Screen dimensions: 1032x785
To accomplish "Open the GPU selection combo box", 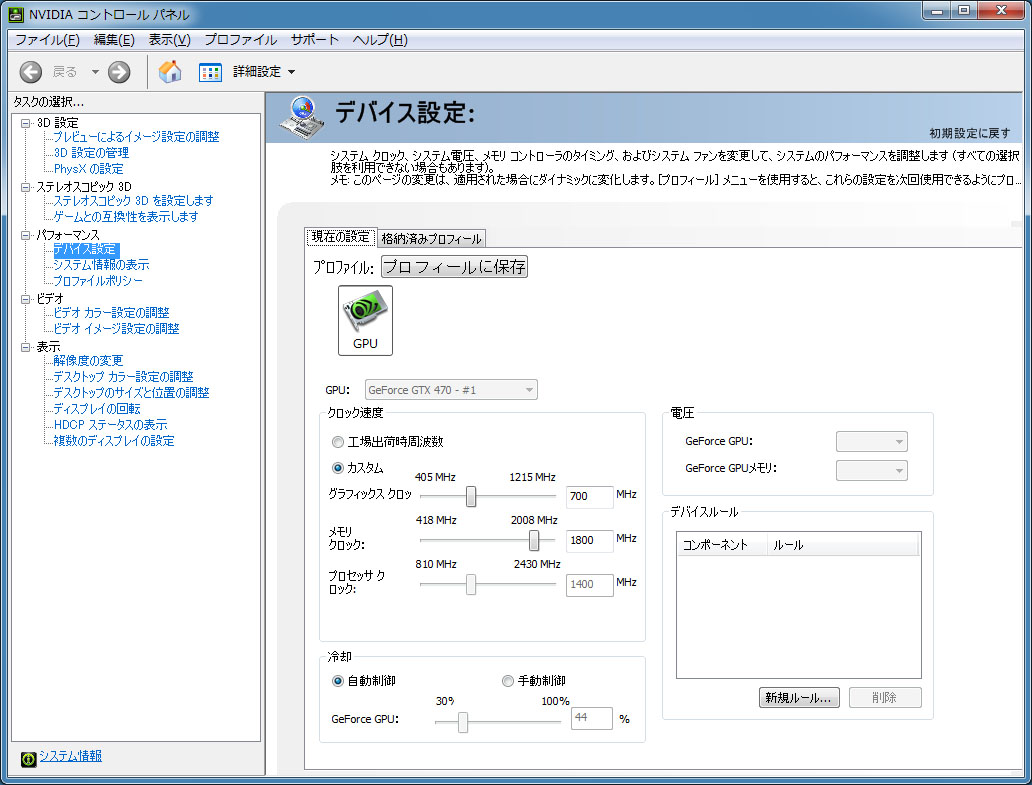I will [451, 390].
